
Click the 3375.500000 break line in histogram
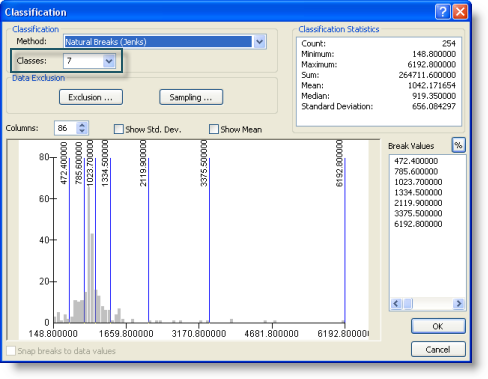click(x=209, y=240)
